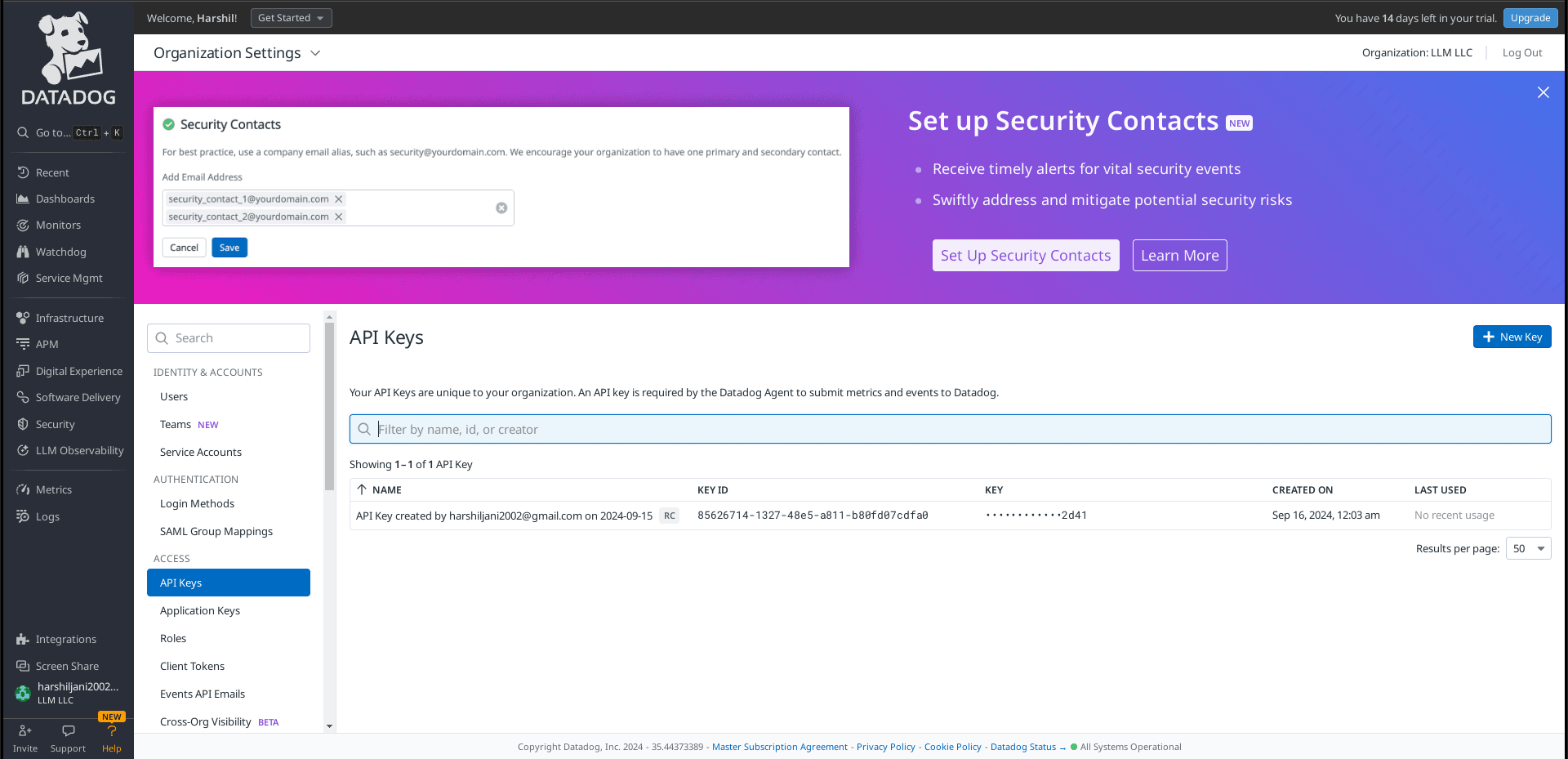
Task: Open Monitors in the sidebar
Action: tap(60, 225)
